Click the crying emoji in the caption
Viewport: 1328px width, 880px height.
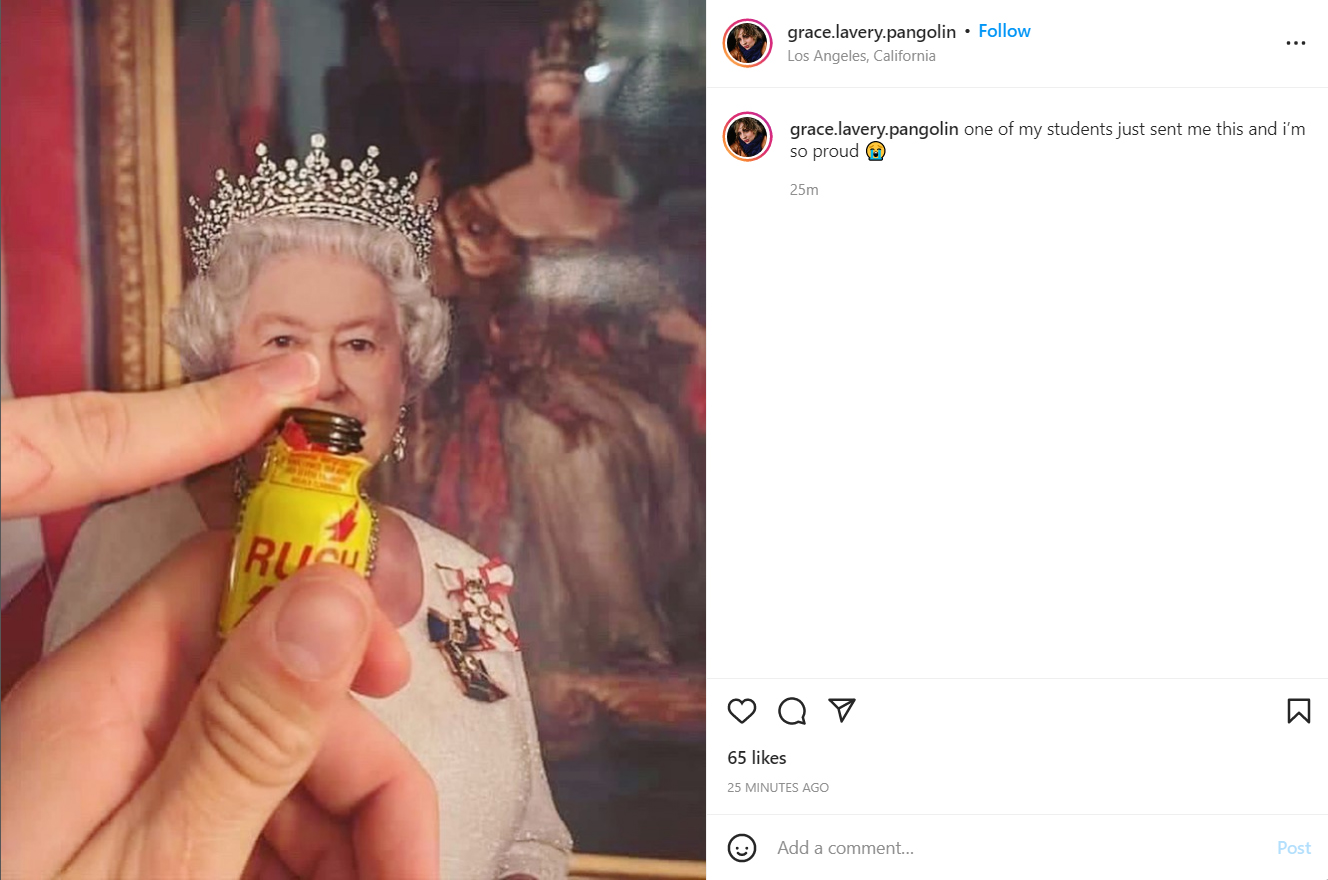875,152
